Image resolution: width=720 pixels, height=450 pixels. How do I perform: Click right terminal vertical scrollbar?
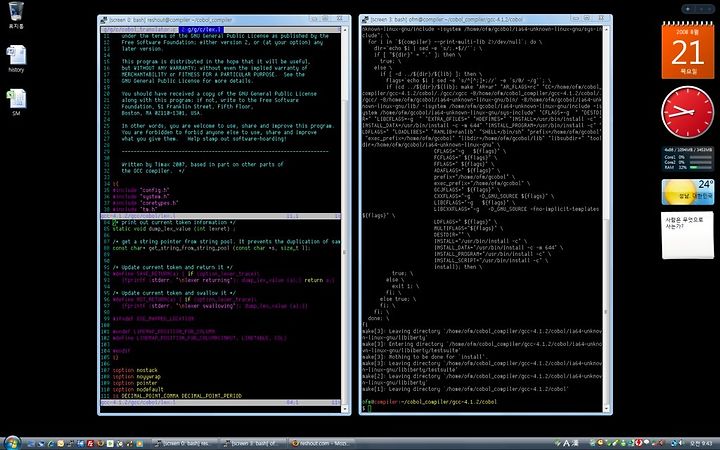tap(606, 218)
